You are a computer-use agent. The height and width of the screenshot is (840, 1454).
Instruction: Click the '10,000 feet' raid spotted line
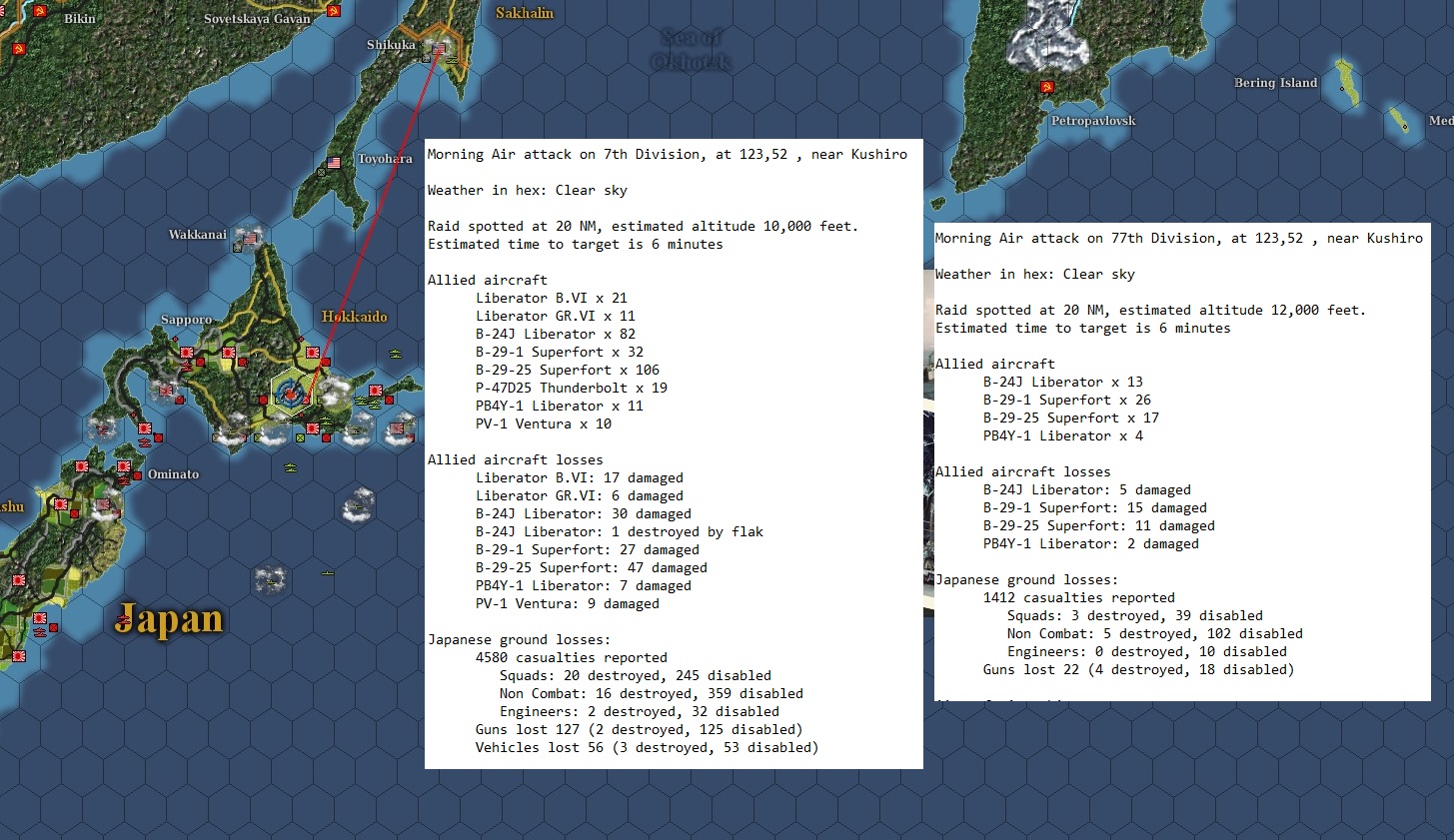click(644, 226)
